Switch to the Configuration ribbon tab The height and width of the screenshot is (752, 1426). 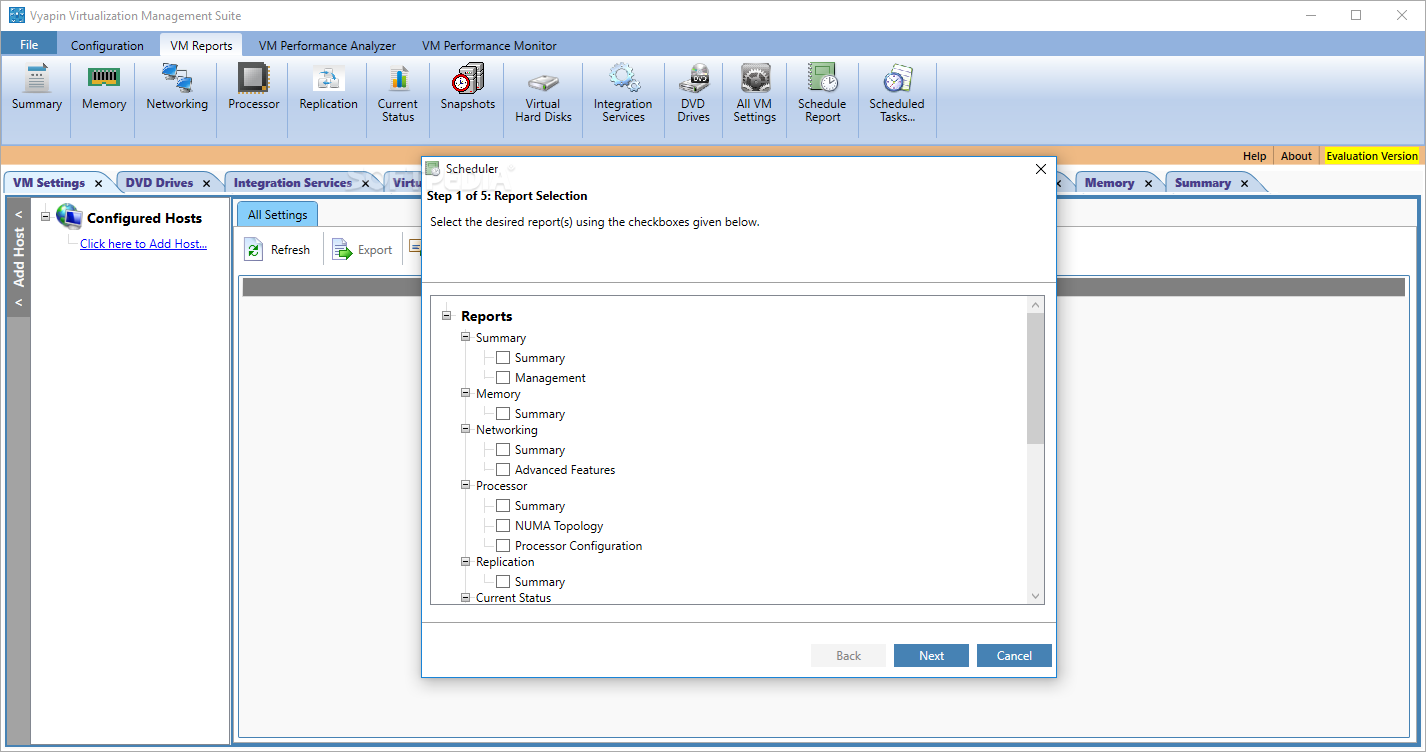107,46
